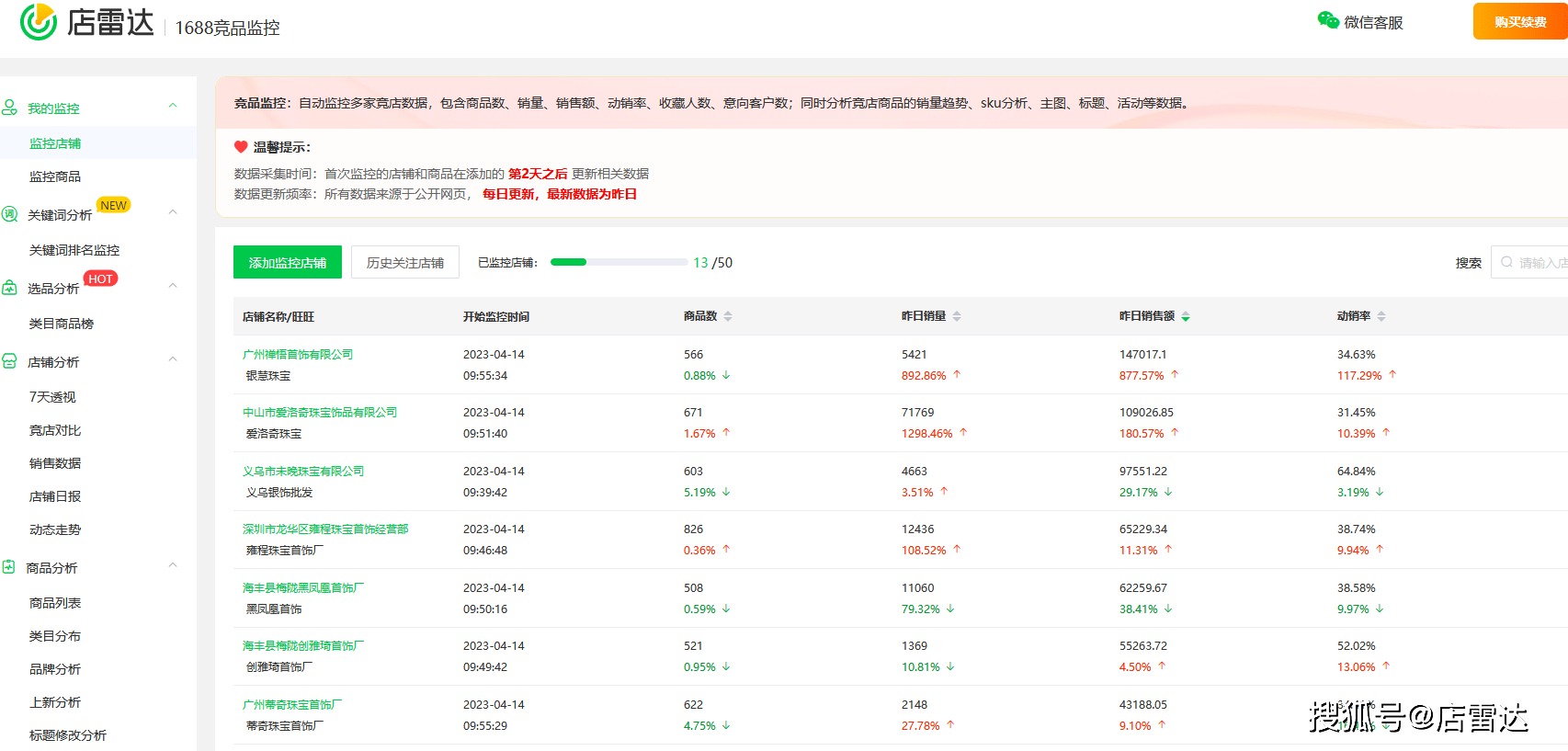Click the HOT badge on 选品分析
This screenshot has width=1568, height=751.
(x=101, y=279)
